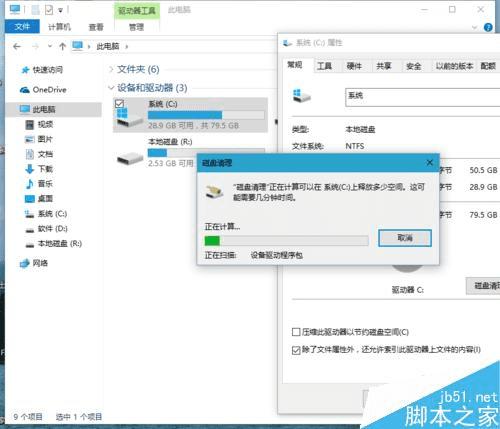Open the 工具 tab in properties window
The width and height of the screenshot is (500, 429).
coord(324,66)
